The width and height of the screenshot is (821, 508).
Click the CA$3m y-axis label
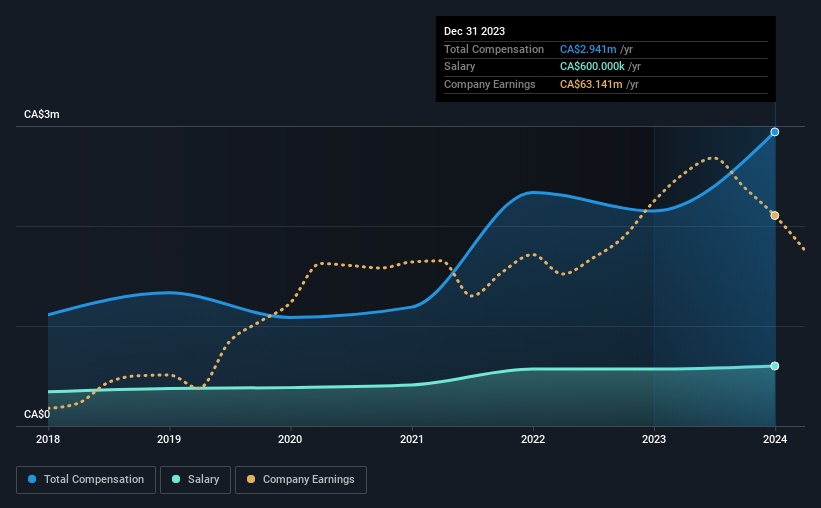(42, 114)
